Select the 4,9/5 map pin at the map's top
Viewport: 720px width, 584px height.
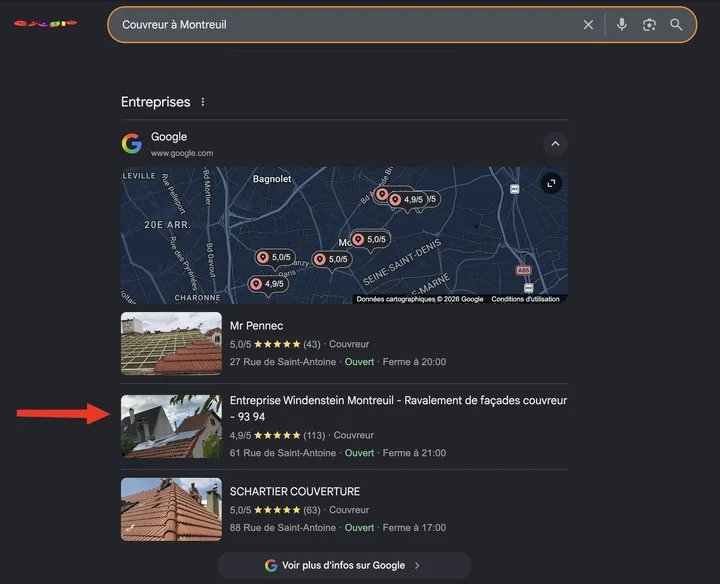point(406,200)
